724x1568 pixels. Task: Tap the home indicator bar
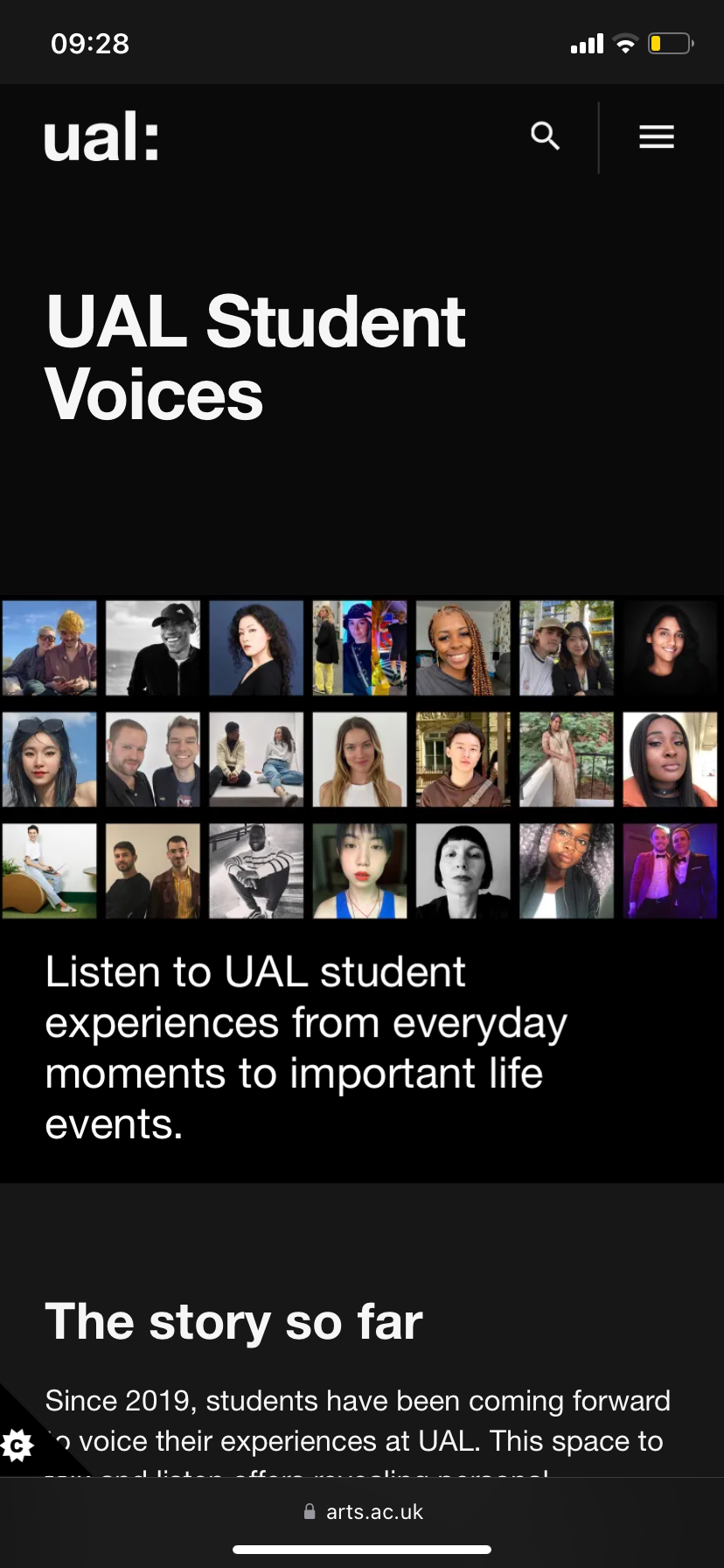362,1550
